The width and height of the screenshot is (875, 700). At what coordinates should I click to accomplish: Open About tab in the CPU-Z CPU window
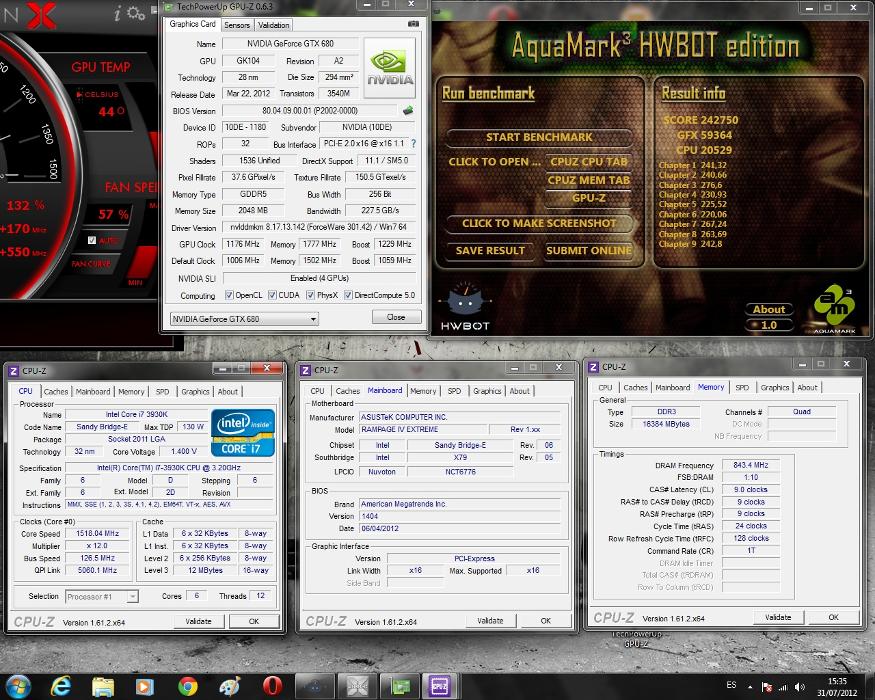pos(228,392)
